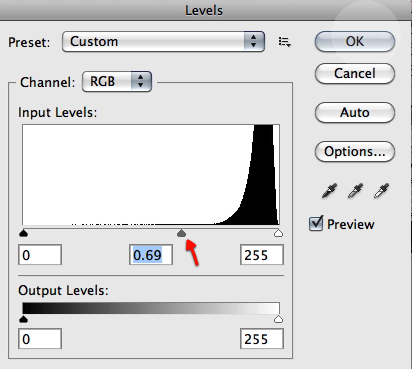Click the Cancel button
This screenshot has width=412, height=369.
[355, 73]
